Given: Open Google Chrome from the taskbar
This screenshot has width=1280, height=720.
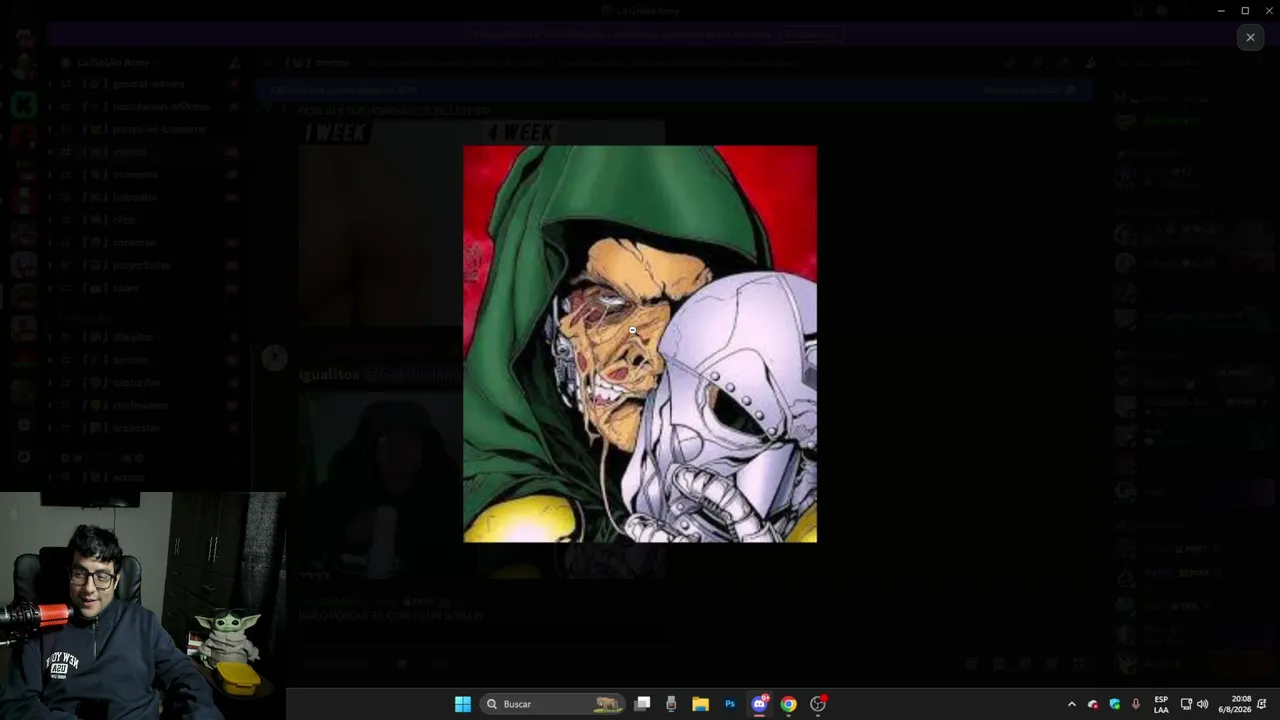Looking at the screenshot, I should [789, 704].
